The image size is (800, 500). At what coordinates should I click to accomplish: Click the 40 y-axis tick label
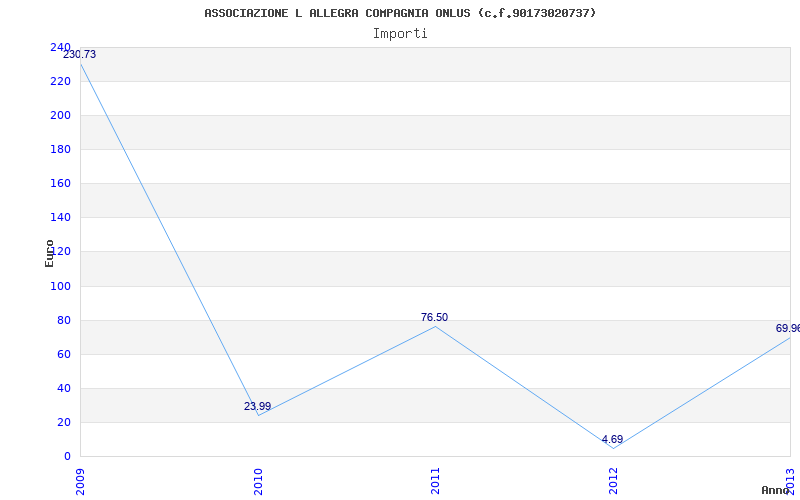[x=64, y=388]
